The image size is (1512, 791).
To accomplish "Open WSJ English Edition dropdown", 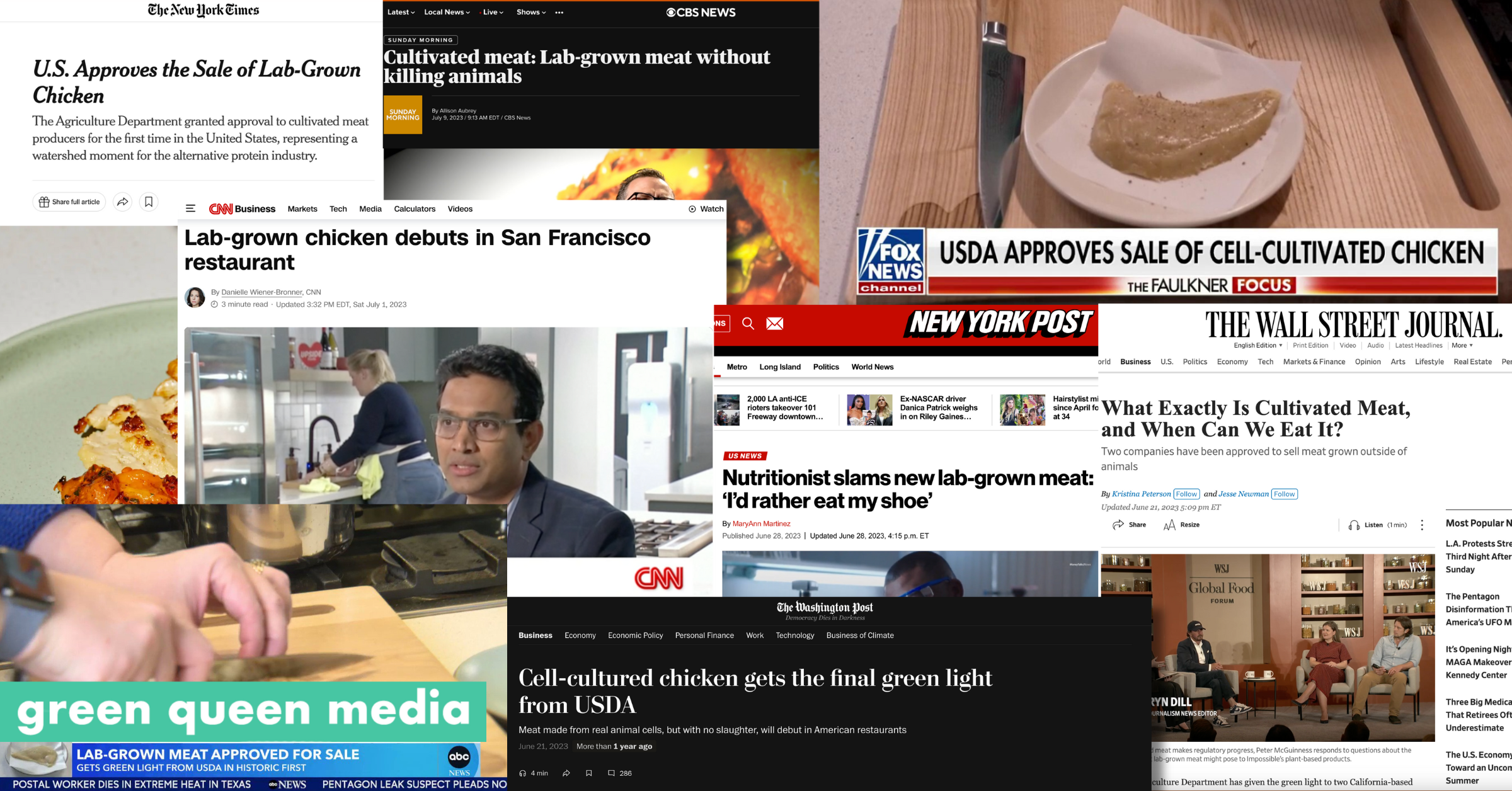I will pos(1257,345).
